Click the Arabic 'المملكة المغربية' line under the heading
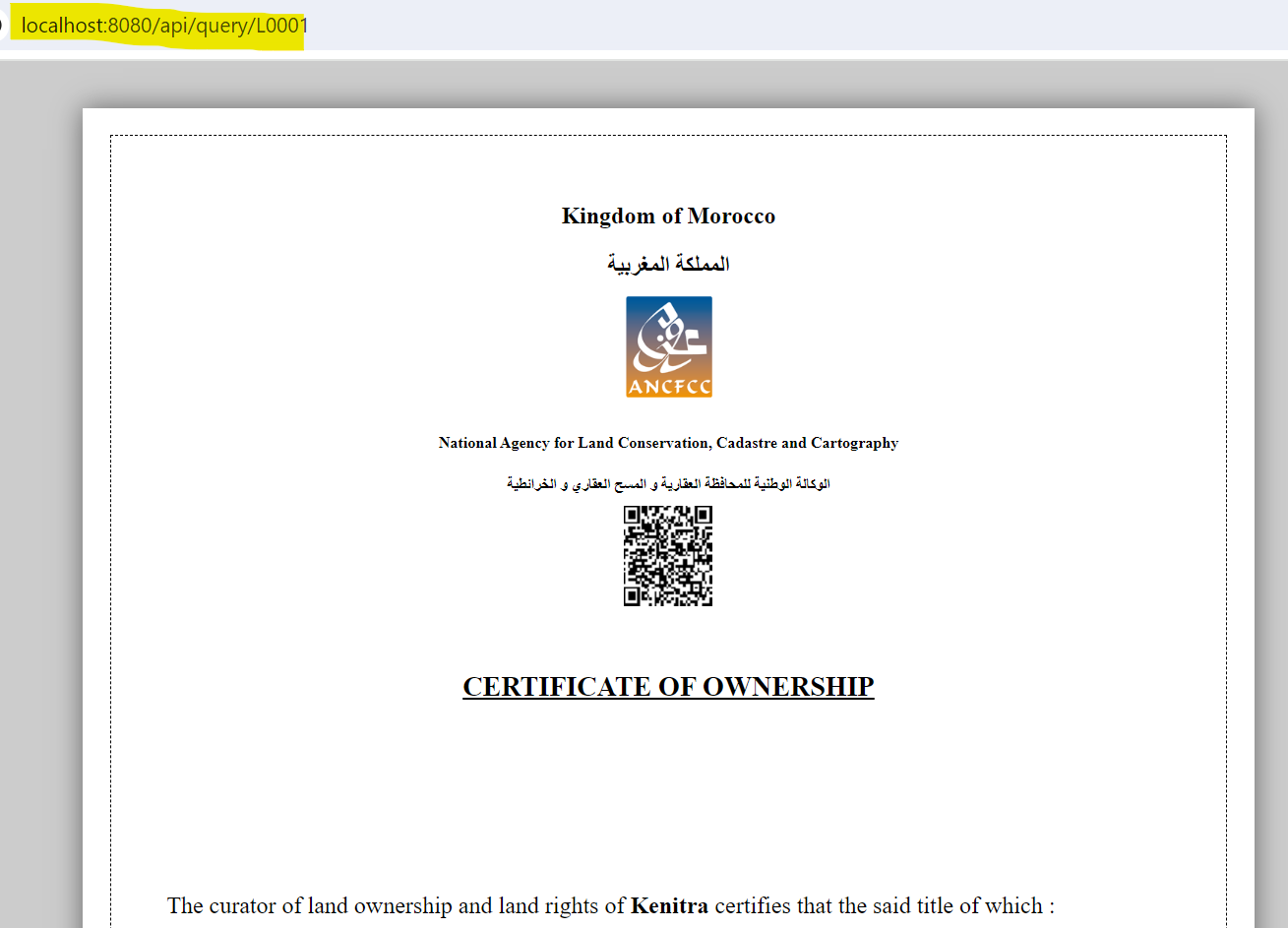 668,264
